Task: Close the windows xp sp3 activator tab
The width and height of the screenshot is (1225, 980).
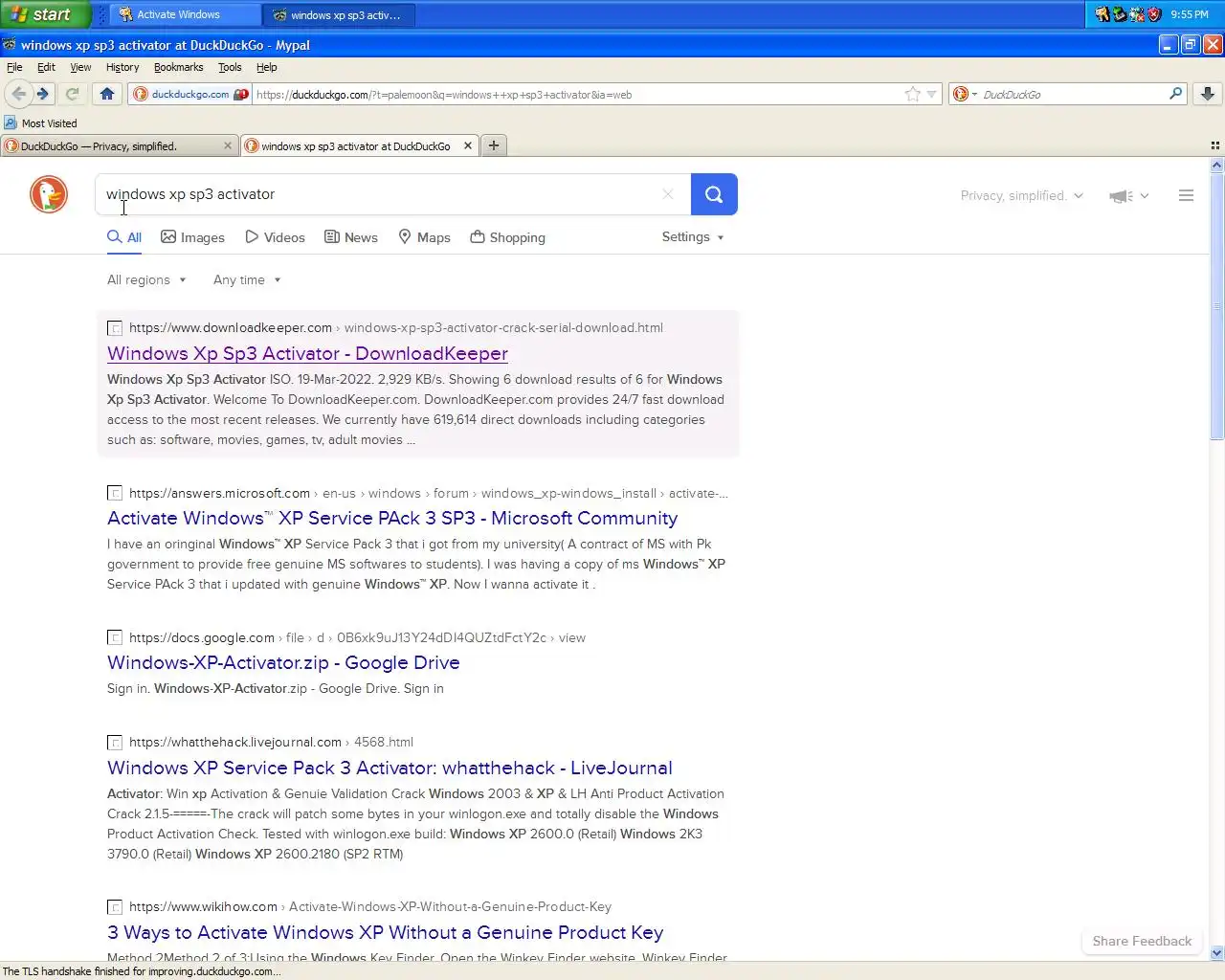Action: pos(468,145)
